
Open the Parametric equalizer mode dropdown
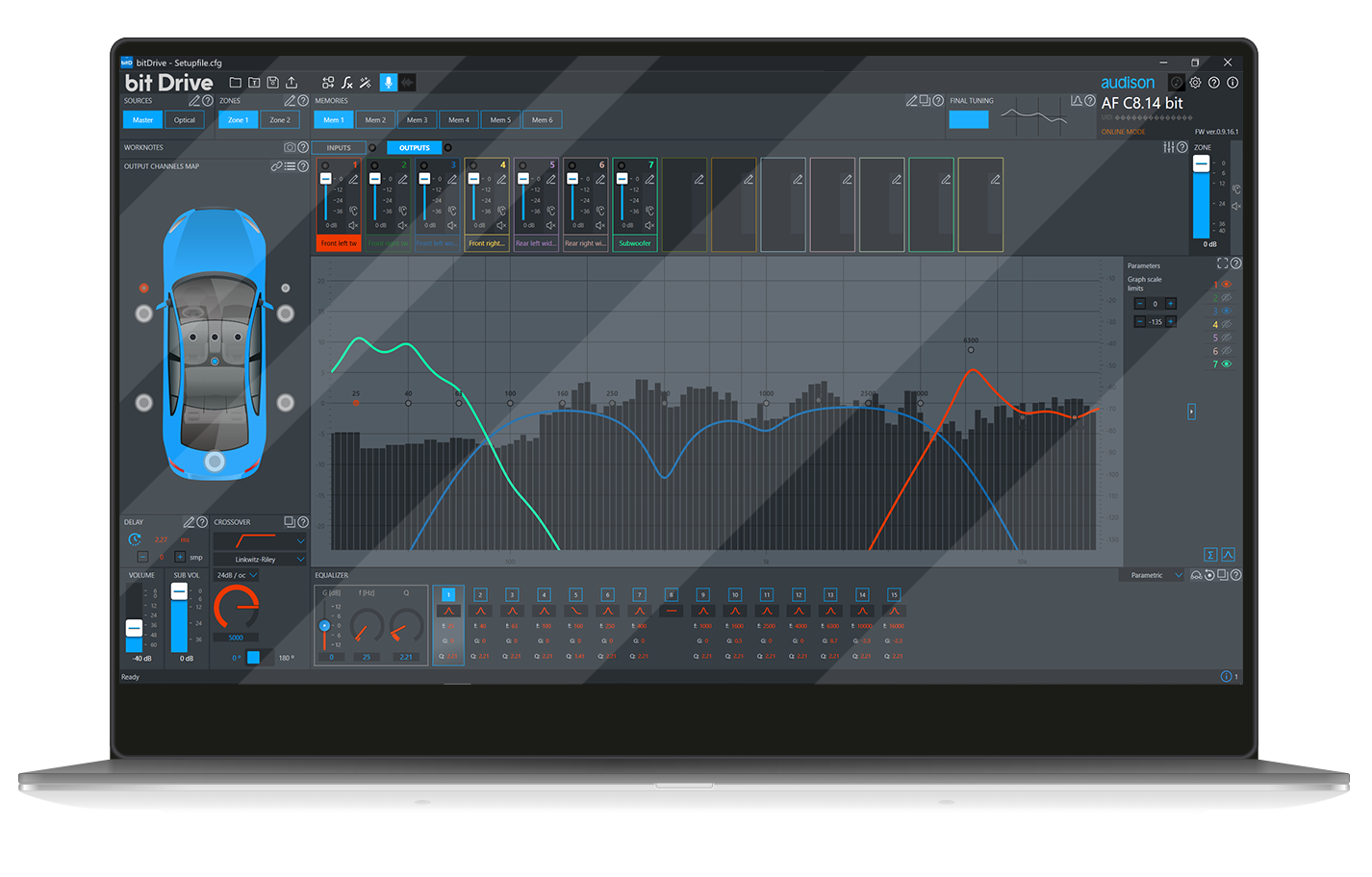point(1153,575)
